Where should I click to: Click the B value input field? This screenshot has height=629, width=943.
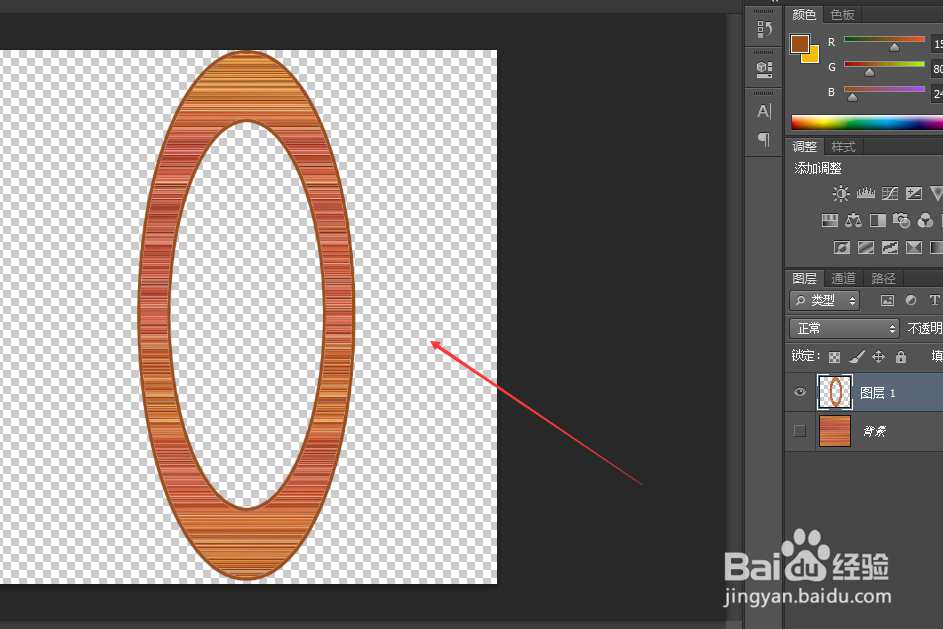tap(937, 94)
